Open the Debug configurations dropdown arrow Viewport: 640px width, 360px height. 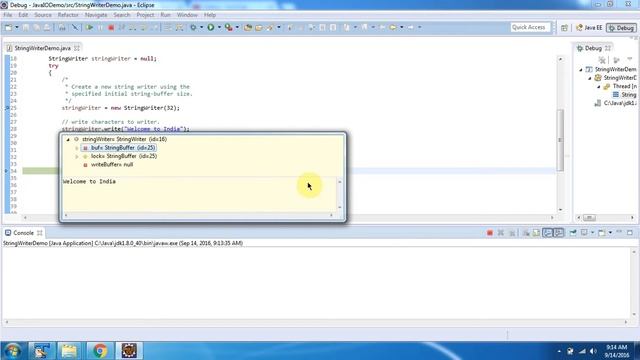(201, 27)
